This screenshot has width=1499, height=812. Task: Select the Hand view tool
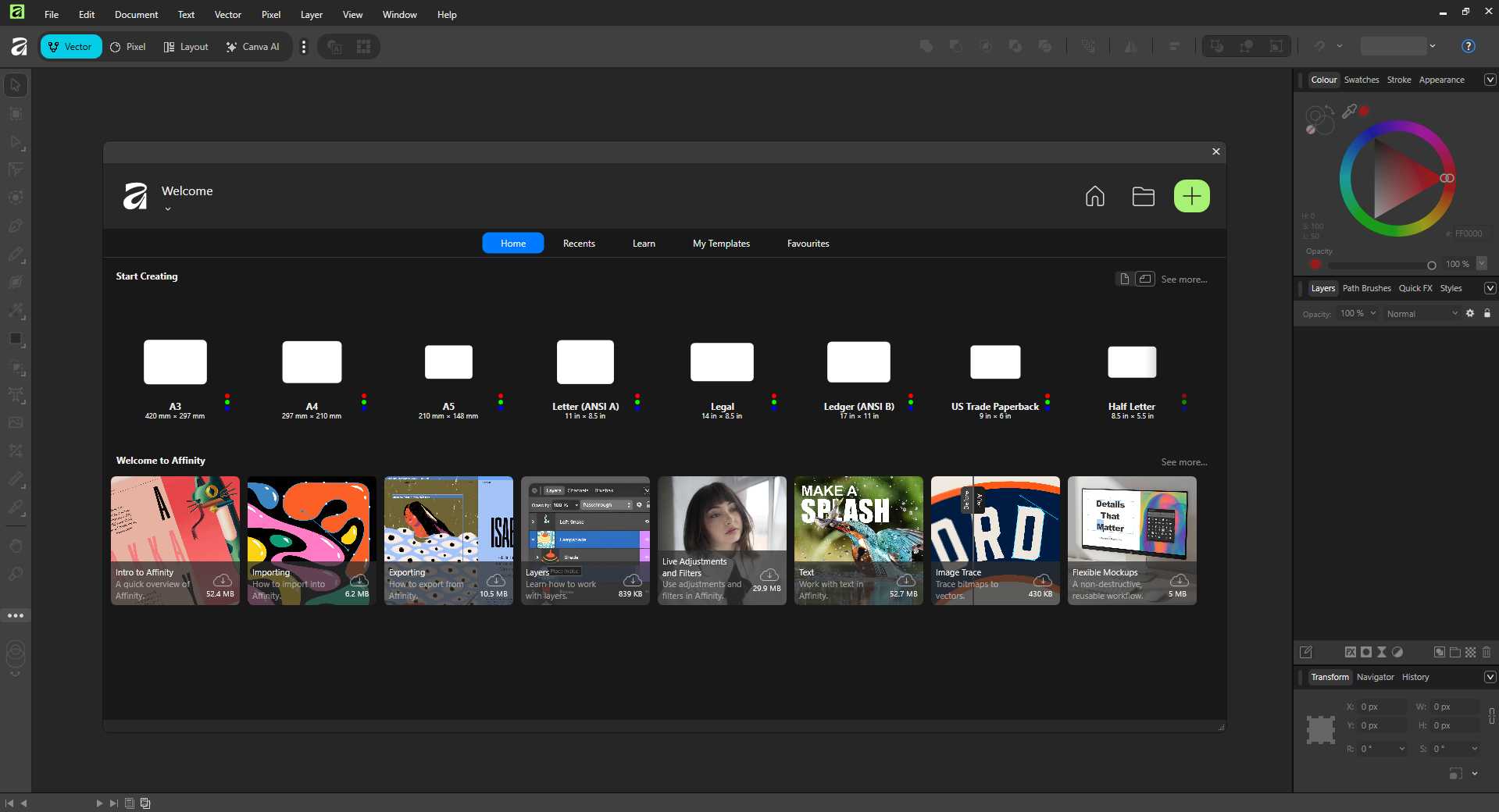(16, 545)
